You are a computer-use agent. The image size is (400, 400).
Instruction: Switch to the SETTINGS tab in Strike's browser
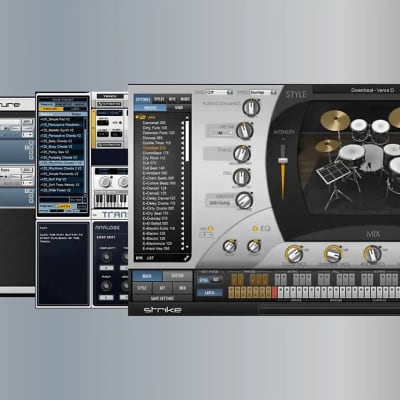click(143, 99)
